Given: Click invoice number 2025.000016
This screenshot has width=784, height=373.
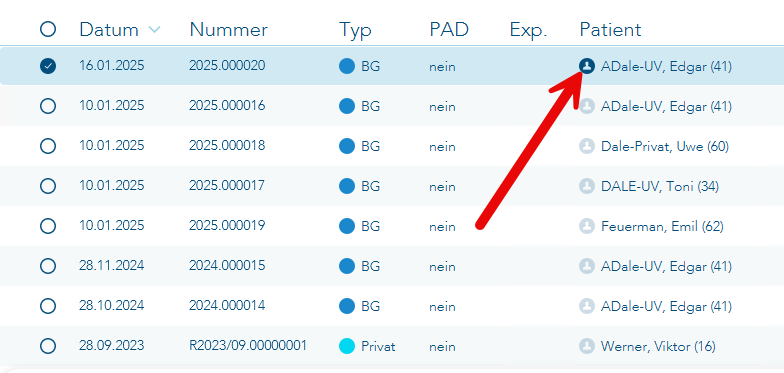Looking at the screenshot, I should click(227, 106).
